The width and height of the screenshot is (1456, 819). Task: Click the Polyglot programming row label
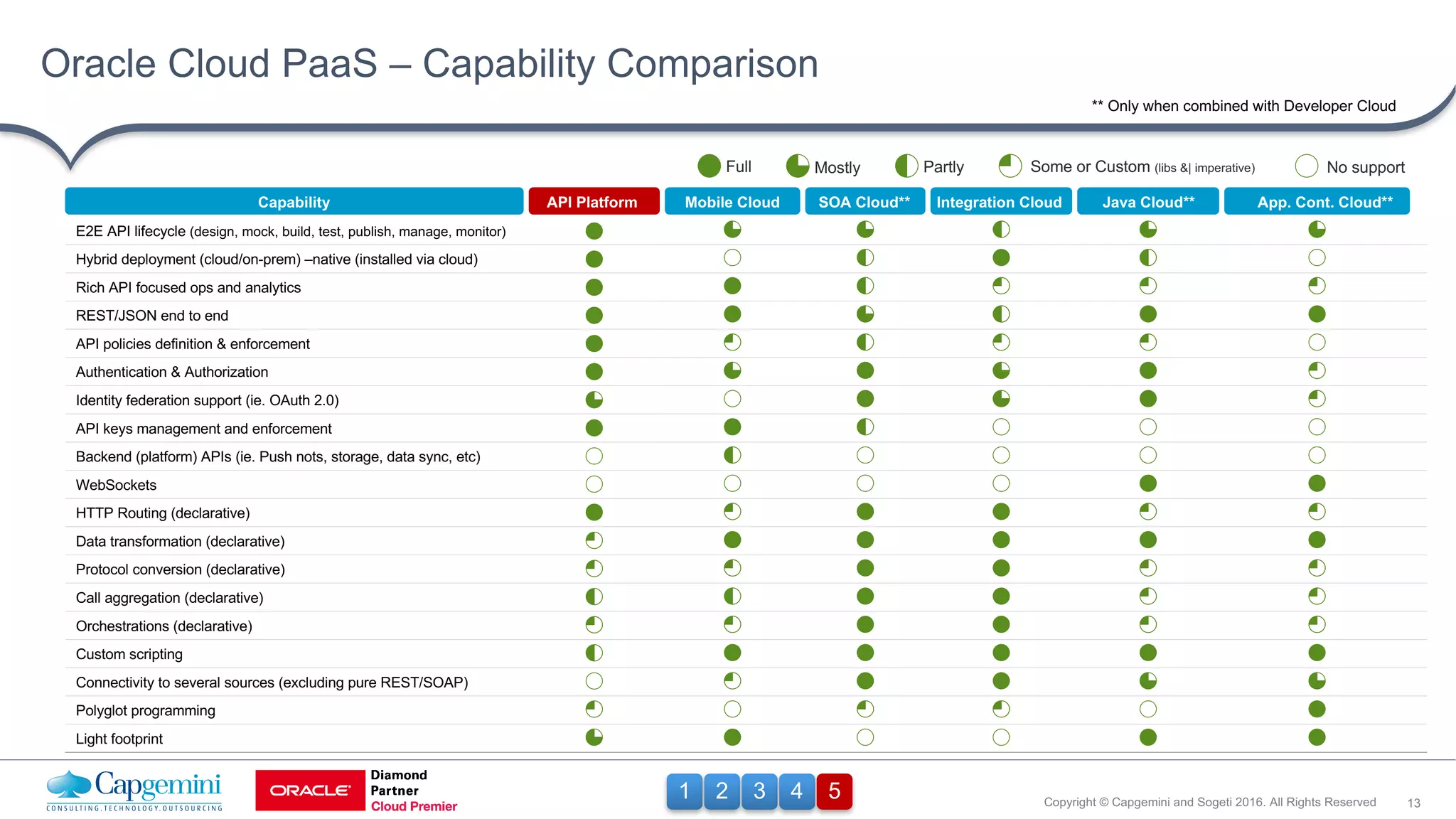coord(146,710)
